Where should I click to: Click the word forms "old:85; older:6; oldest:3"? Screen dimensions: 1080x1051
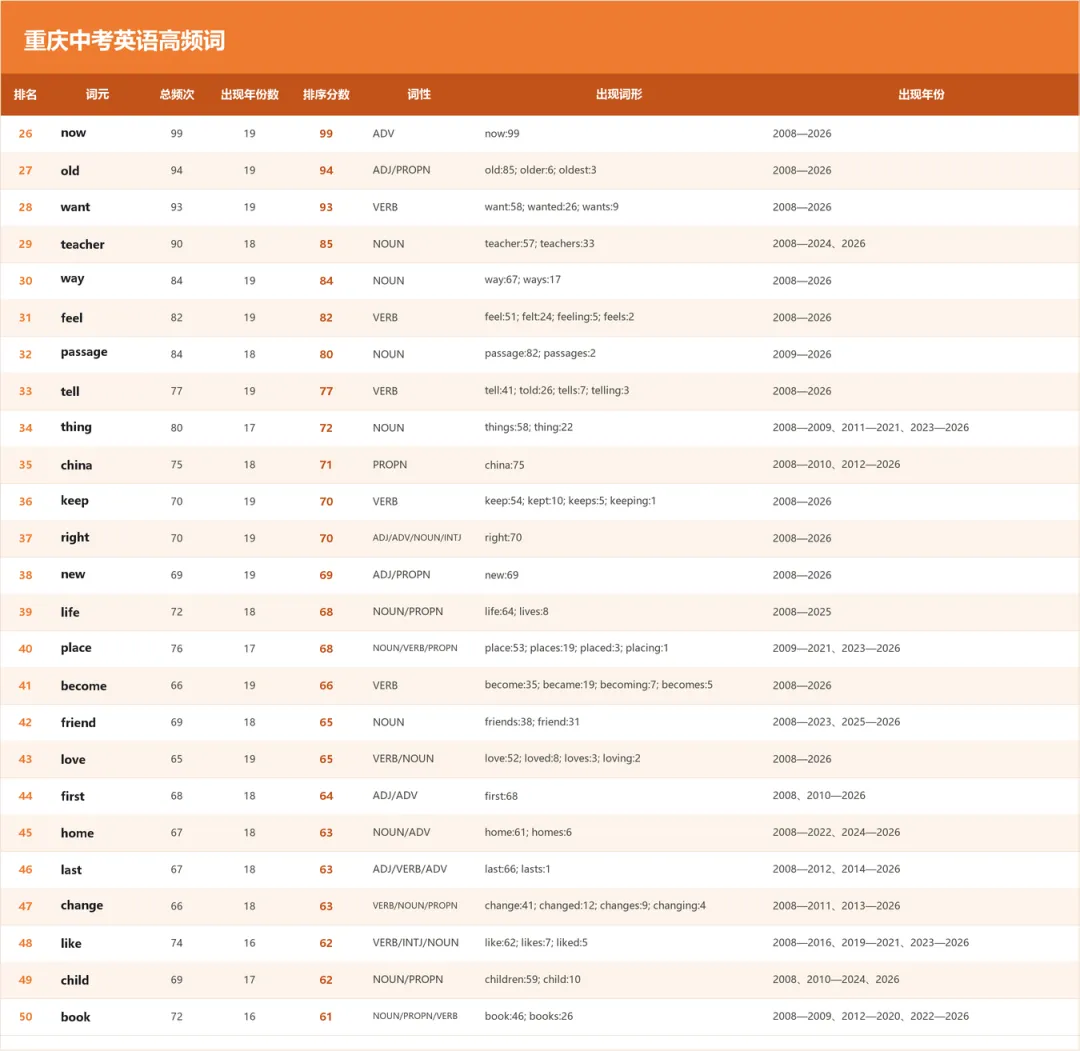point(541,170)
